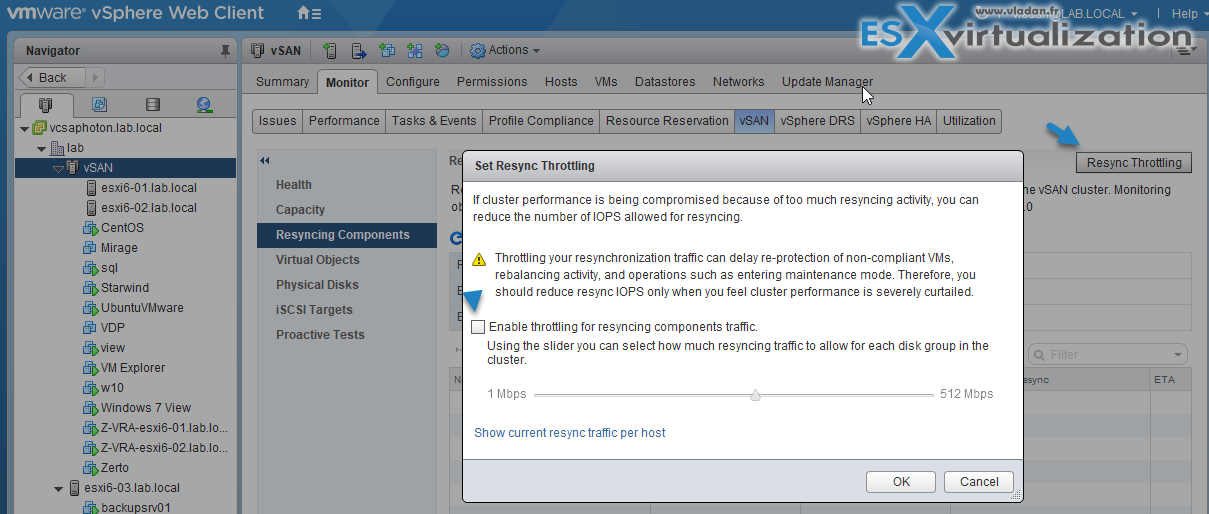Open the Permissions tab

492,82
